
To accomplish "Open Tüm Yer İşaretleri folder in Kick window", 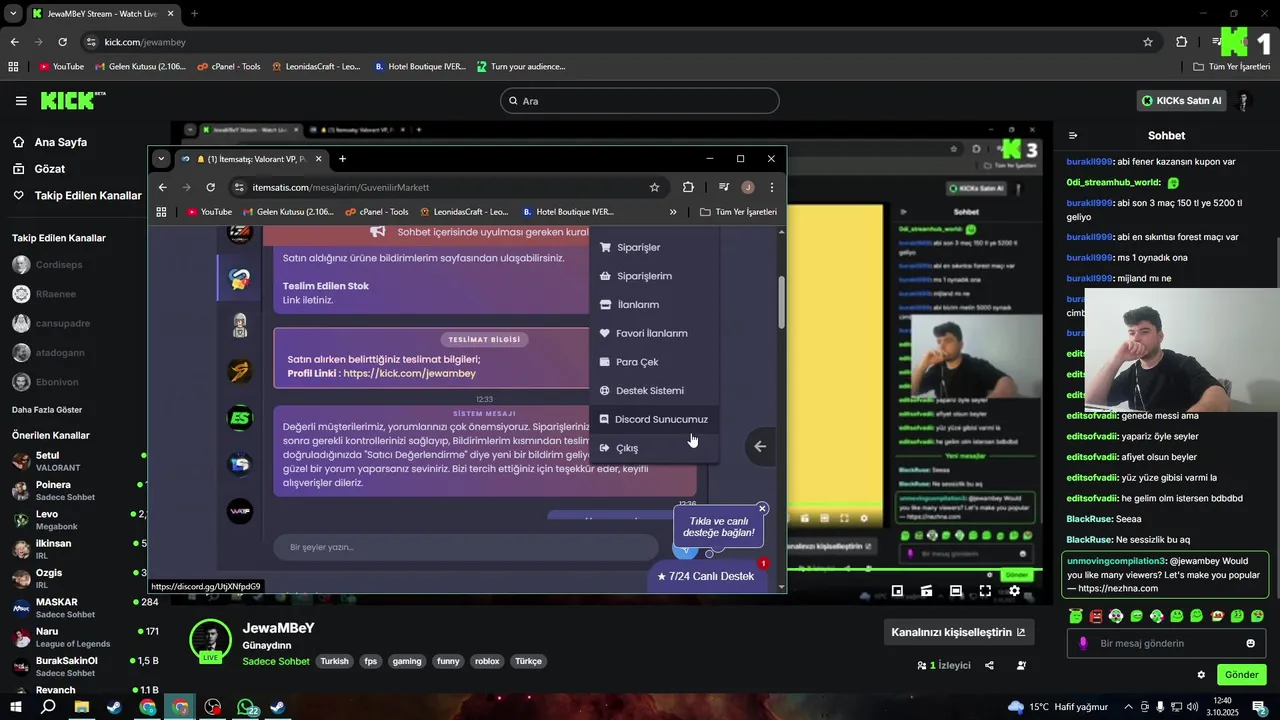I will (1232, 67).
